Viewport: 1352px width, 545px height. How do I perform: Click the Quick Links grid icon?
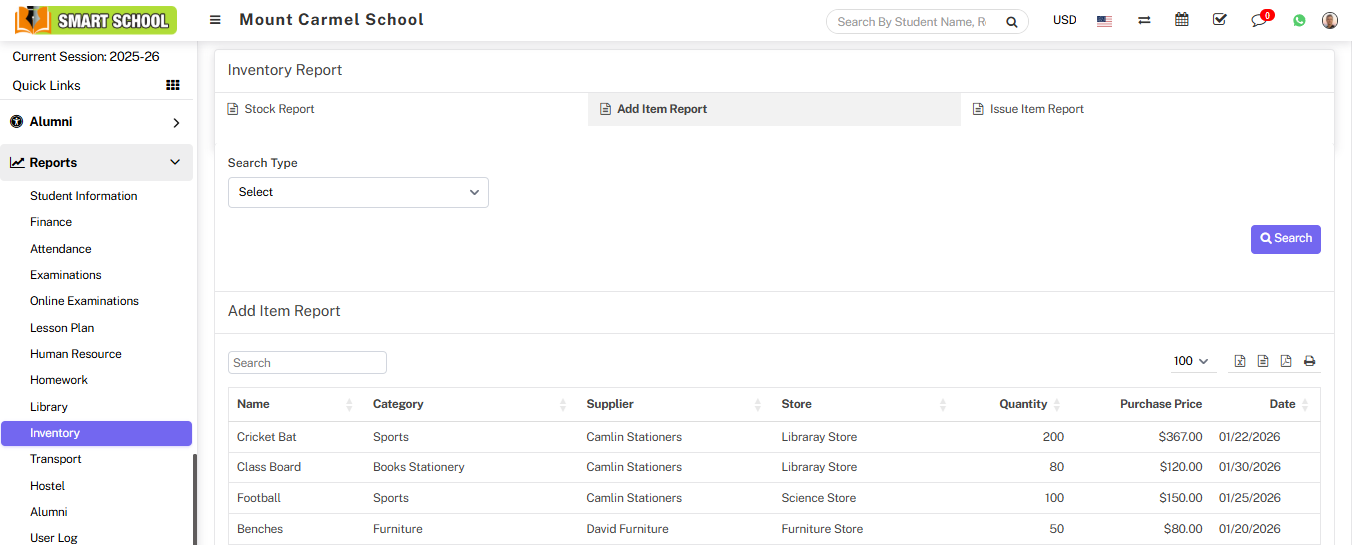[x=173, y=85]
